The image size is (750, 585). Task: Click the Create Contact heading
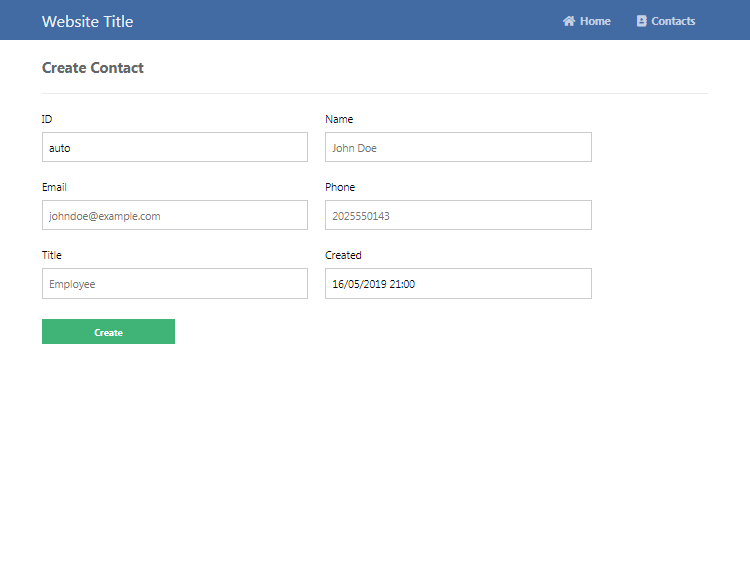(93, 68)
